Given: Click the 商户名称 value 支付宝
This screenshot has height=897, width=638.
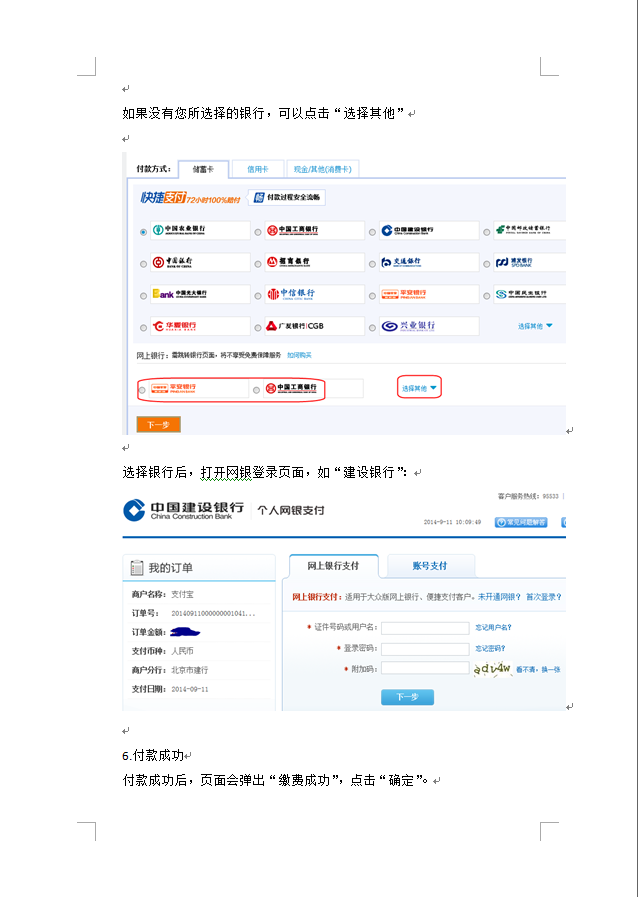Looking at the screenshot, I should click(x=183, y=594).
